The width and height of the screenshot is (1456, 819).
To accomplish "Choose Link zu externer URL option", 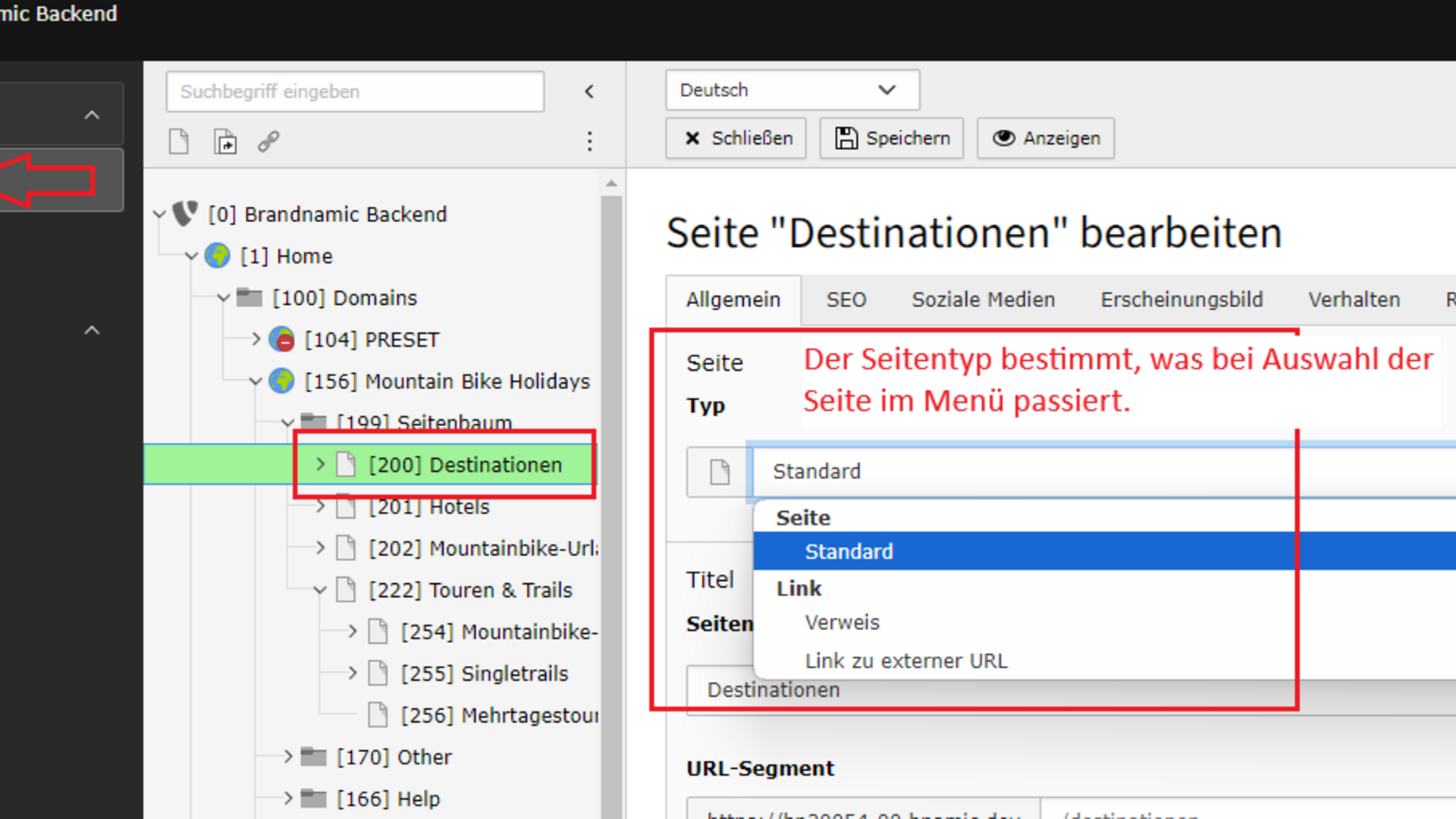I will 905,661.
